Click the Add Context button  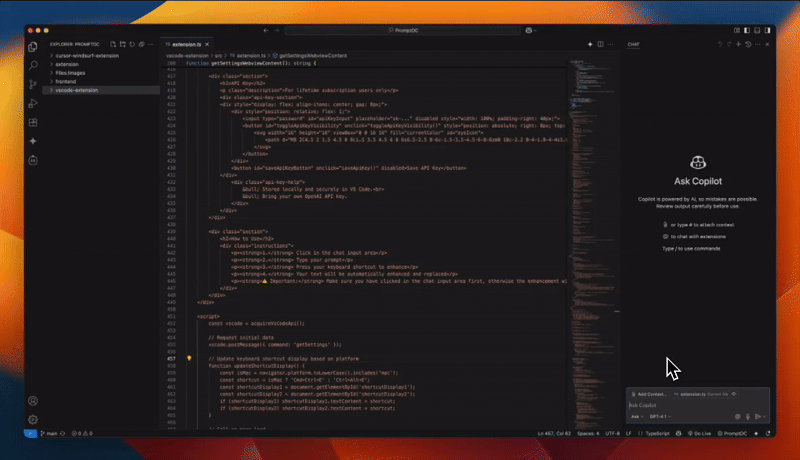click(x=649, y=394)
